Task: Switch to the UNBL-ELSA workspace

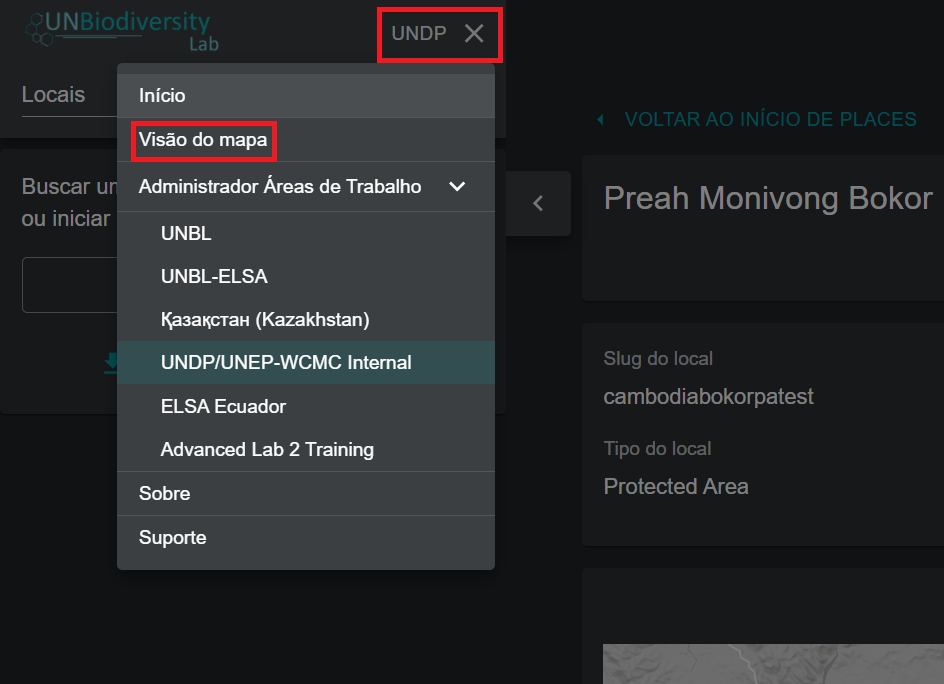Action: click(x=214, y=277)
